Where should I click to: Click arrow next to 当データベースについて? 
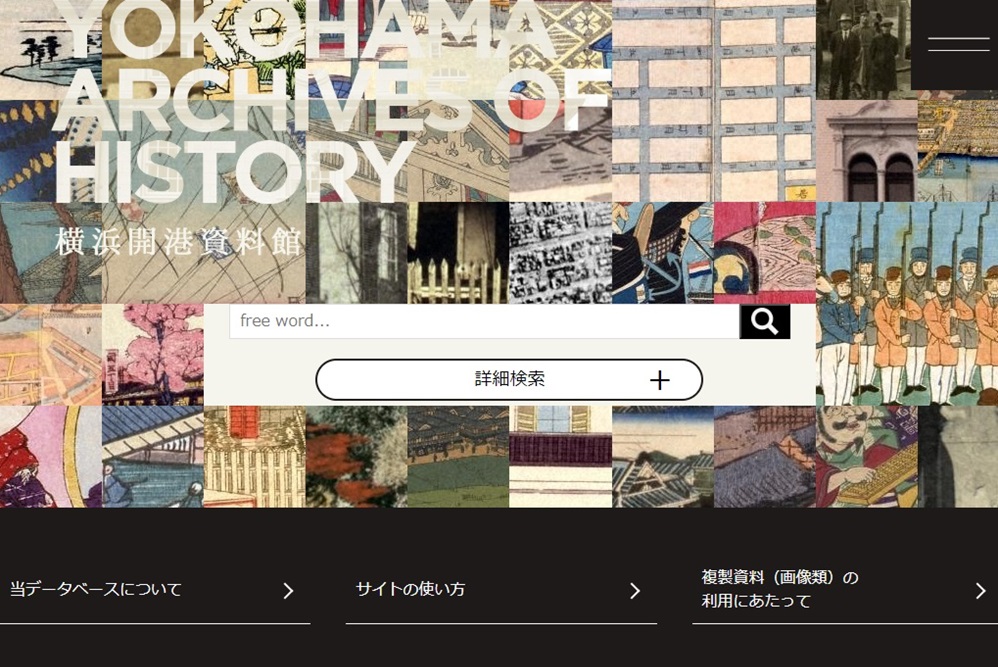click(x=288, y=591)
